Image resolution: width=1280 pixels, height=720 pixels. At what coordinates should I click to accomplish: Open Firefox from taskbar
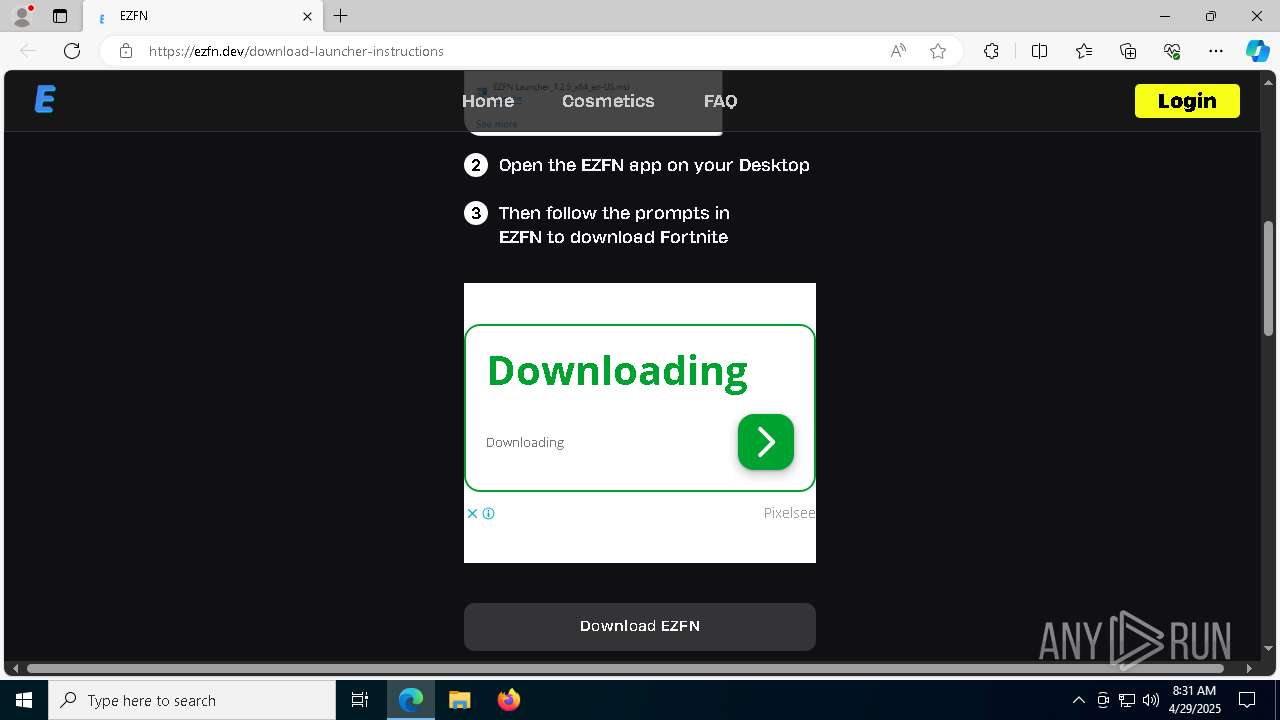[509, 700]
